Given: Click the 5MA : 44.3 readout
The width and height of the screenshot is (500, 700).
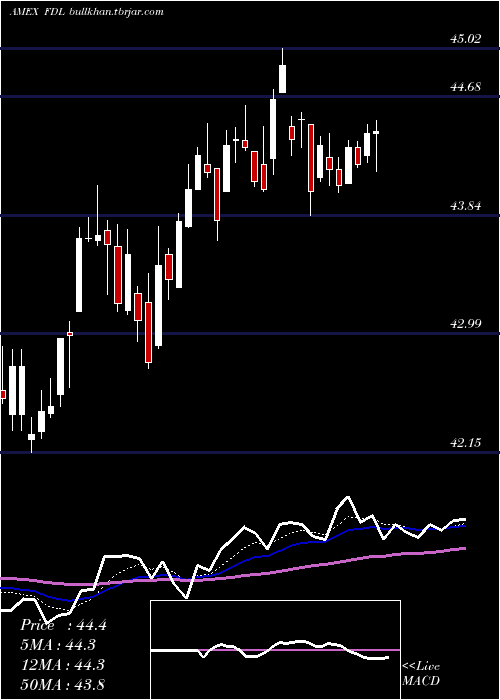Looking at the screenshot, I should [x=58, y=645].
